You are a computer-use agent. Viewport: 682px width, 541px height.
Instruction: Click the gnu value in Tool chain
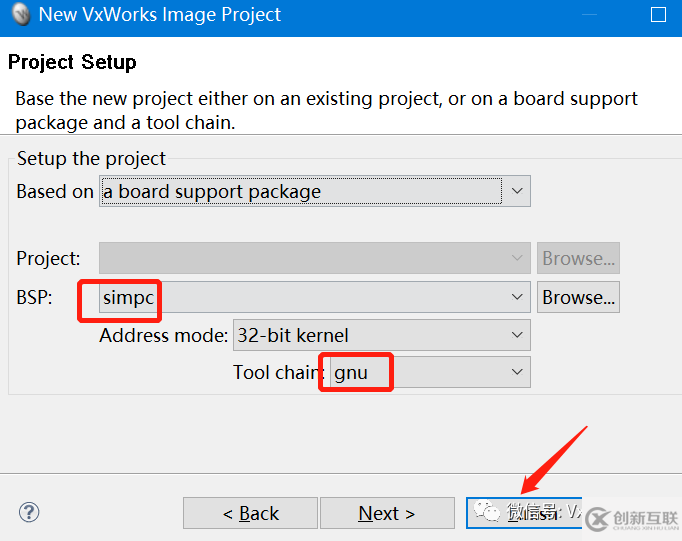[x=351, y=373]
